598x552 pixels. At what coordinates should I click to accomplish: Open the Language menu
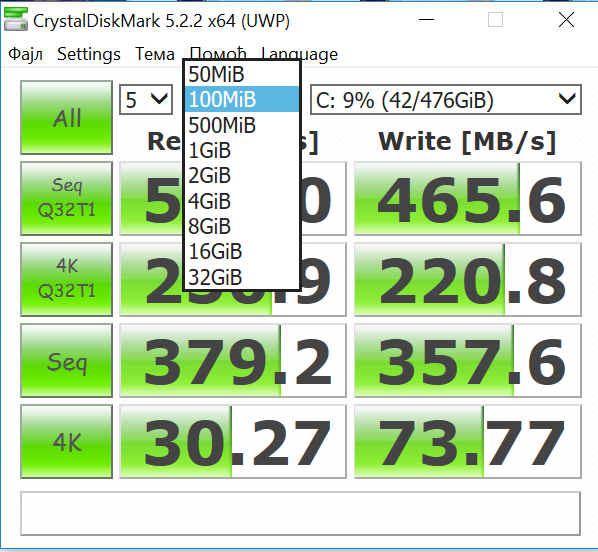pos(300,54)
